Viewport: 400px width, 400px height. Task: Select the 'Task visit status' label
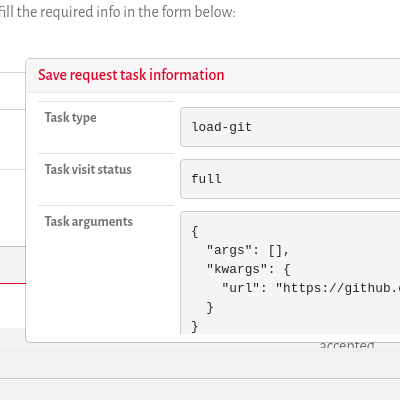click(x=88, y=169)
